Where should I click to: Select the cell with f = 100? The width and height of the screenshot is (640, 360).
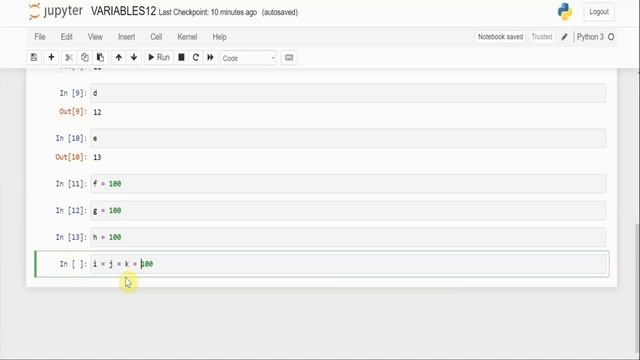point(348,184)
